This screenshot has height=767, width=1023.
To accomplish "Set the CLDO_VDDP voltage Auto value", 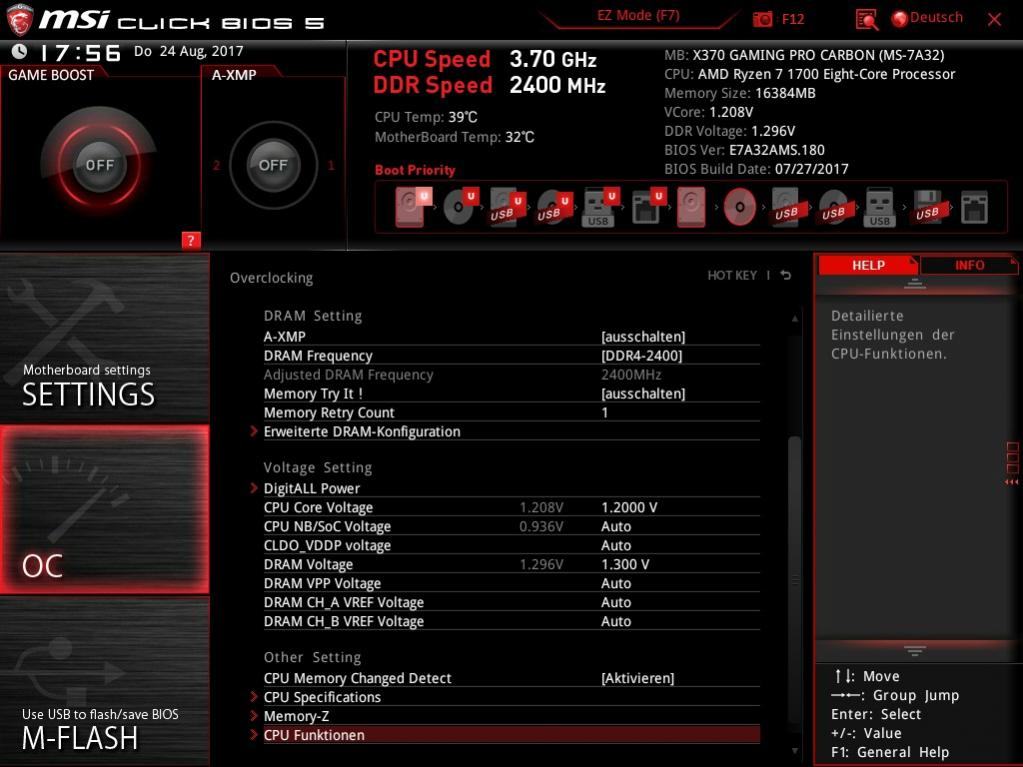I will (616, 545).
